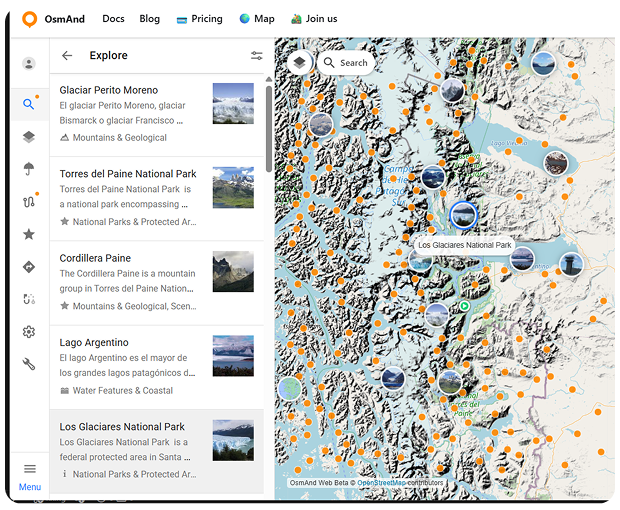
Task: Click the Explore panel heading
Action: coord(108,55)
